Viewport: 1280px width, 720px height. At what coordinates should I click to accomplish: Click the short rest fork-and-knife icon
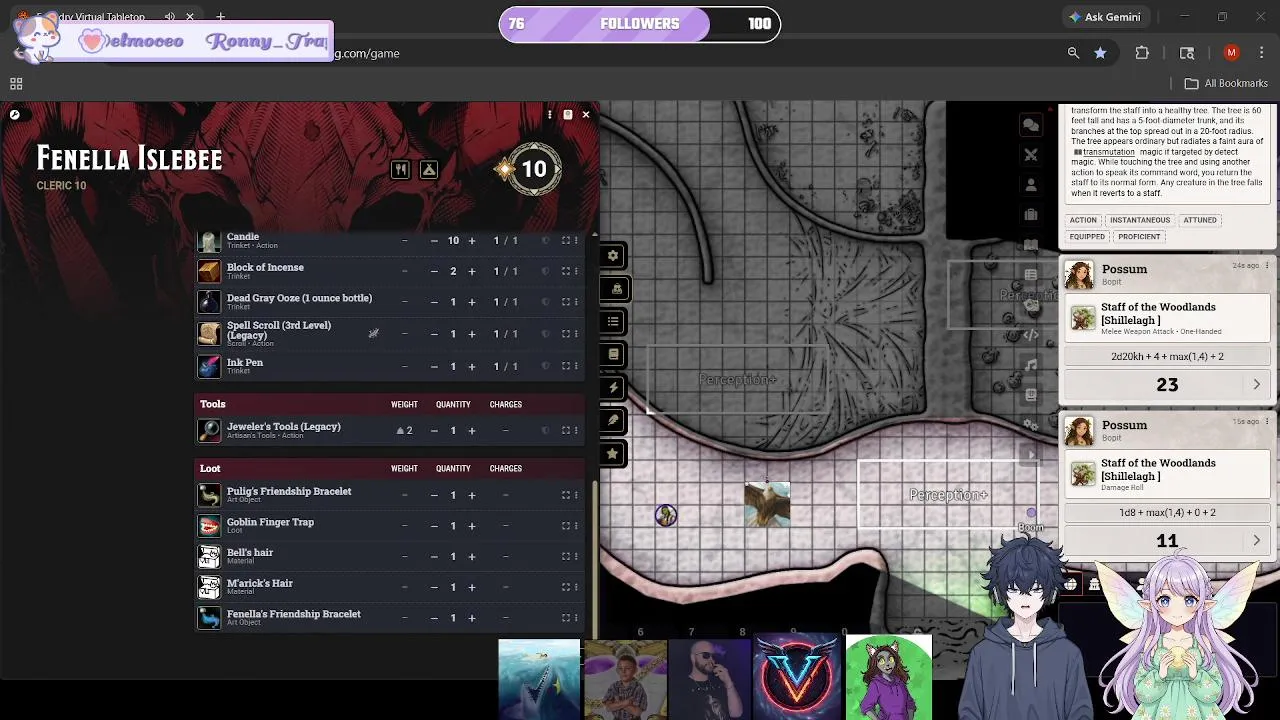[400, 170]
